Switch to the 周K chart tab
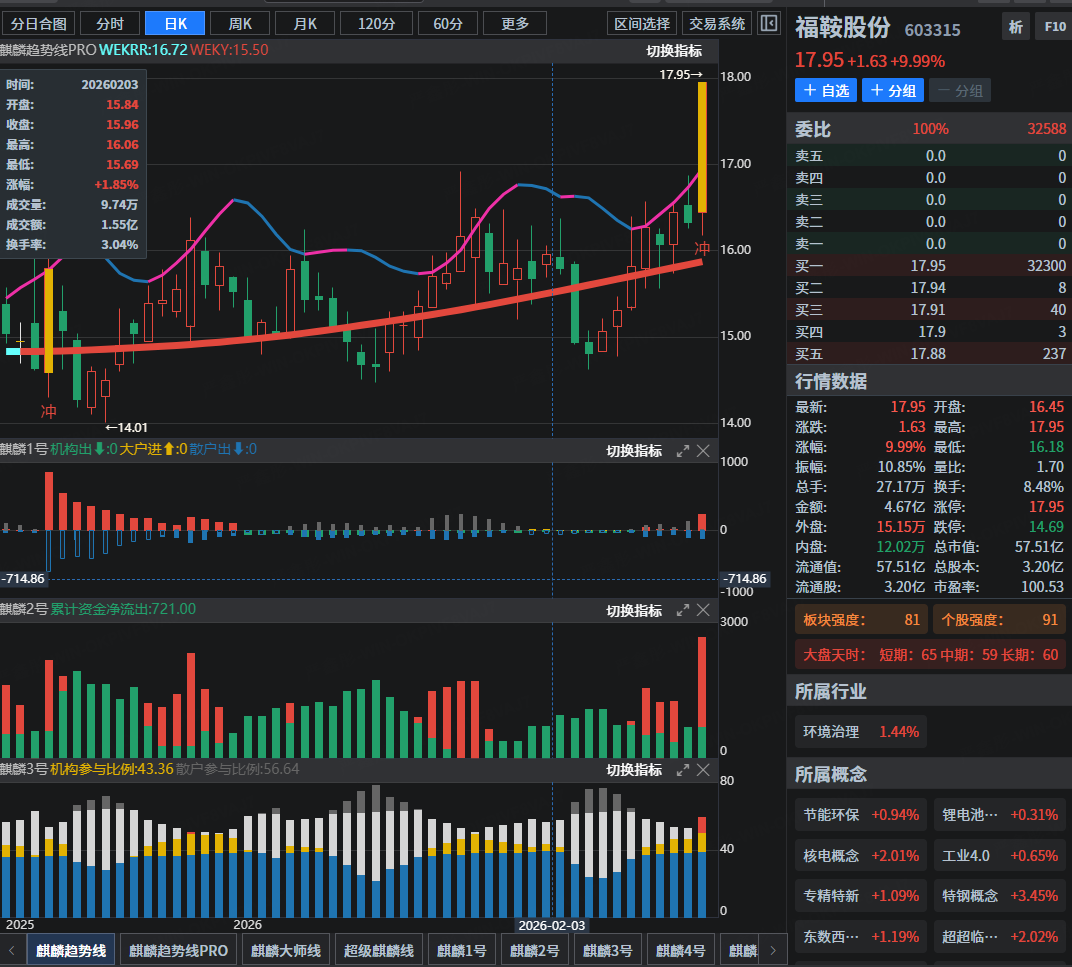 point(240,23)
